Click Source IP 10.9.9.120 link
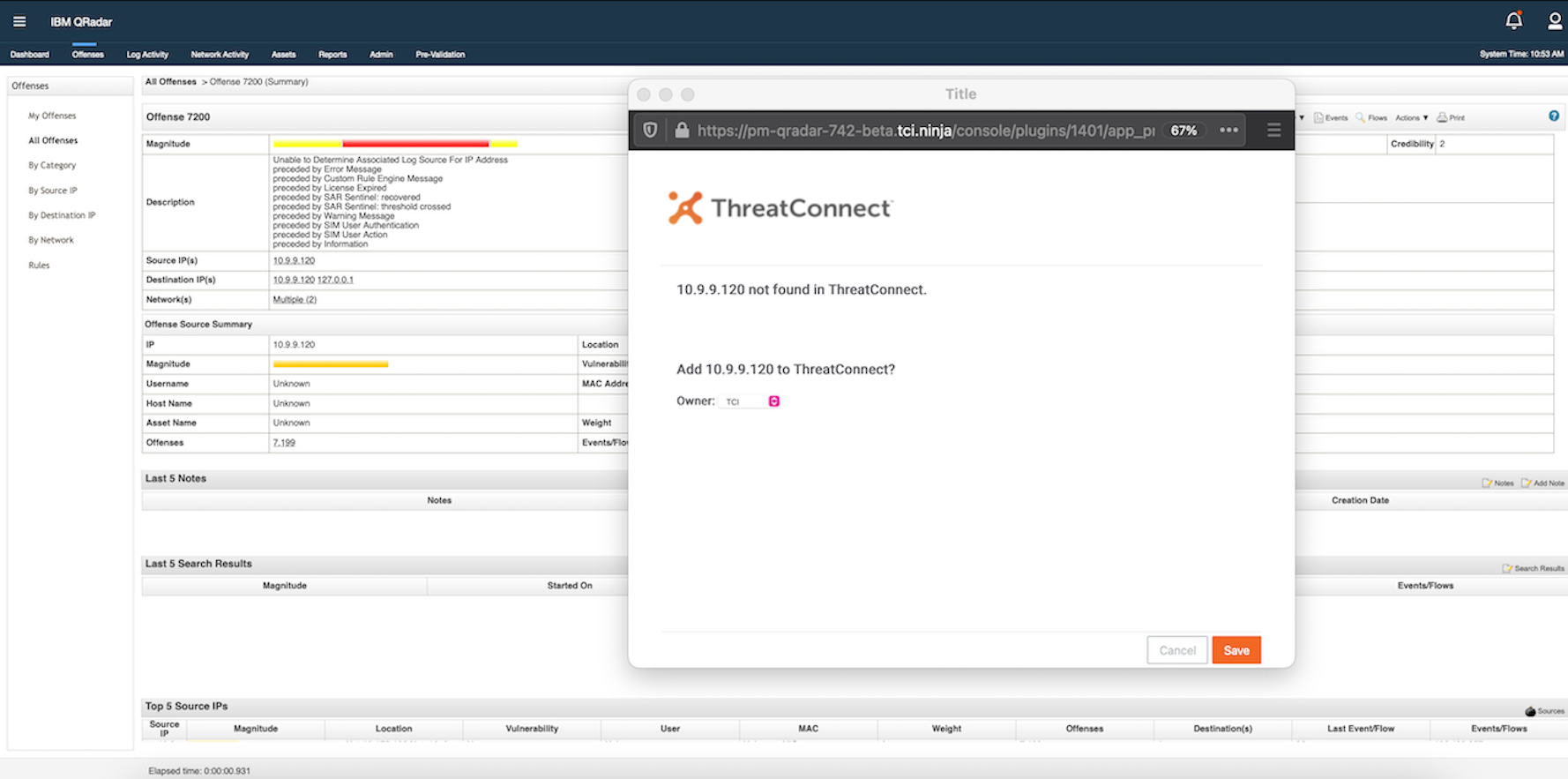The image size is (1568, 779). 294,260
